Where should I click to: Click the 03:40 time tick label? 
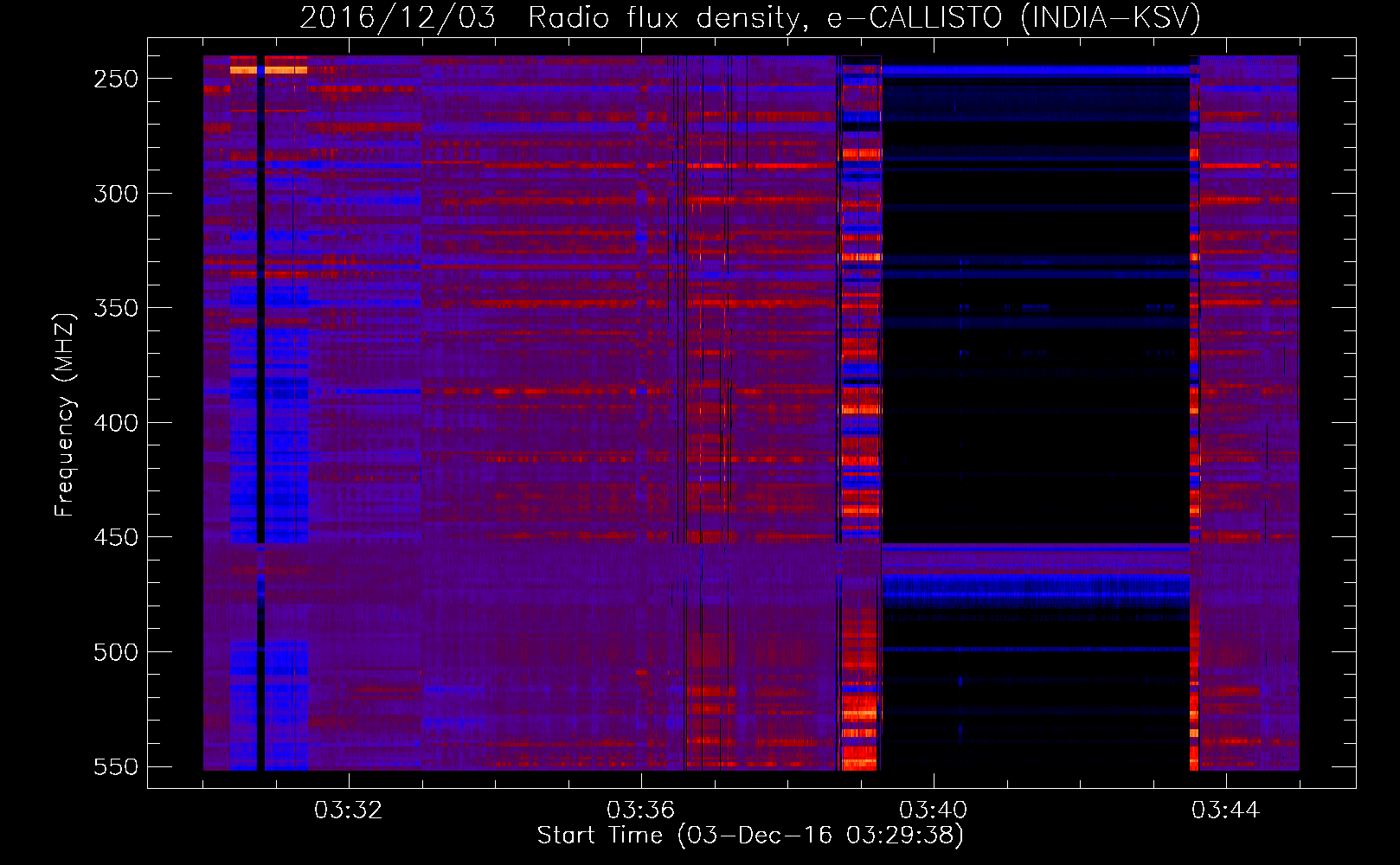pyautogui.click(x=933, y=811)
